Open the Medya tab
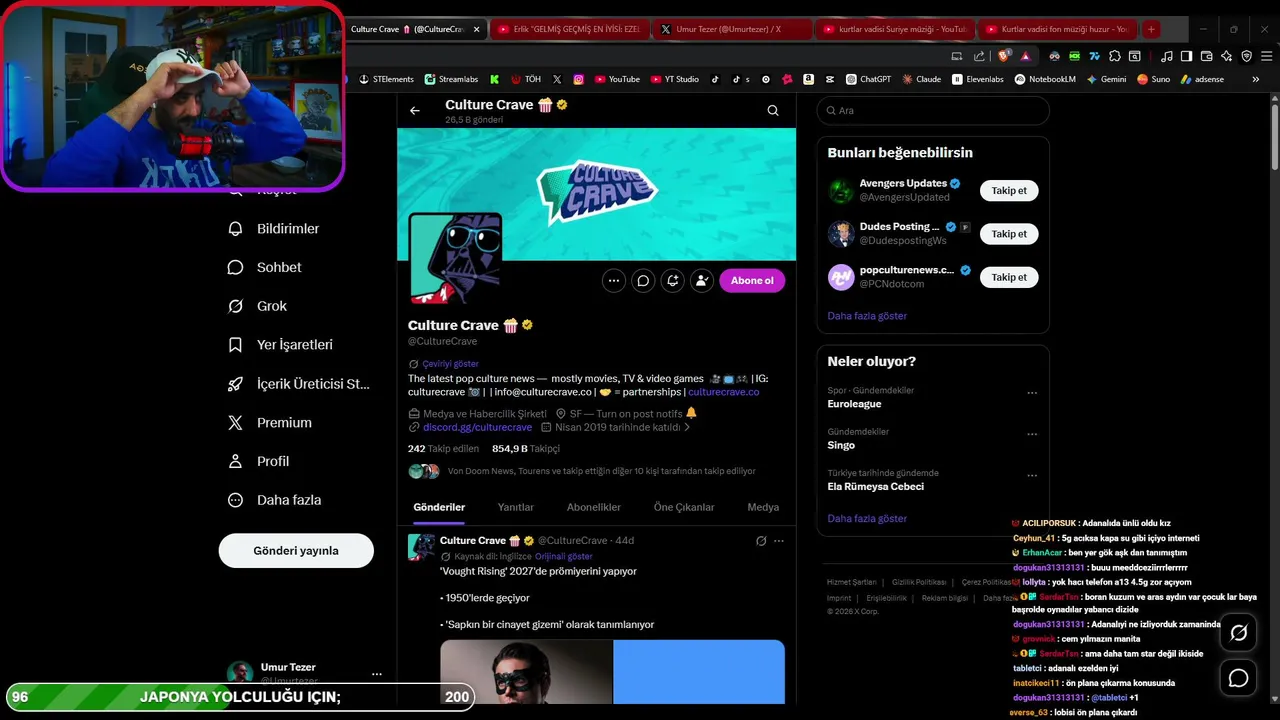The height and width of the screenshot is (720, 1280). click(763, 507)
